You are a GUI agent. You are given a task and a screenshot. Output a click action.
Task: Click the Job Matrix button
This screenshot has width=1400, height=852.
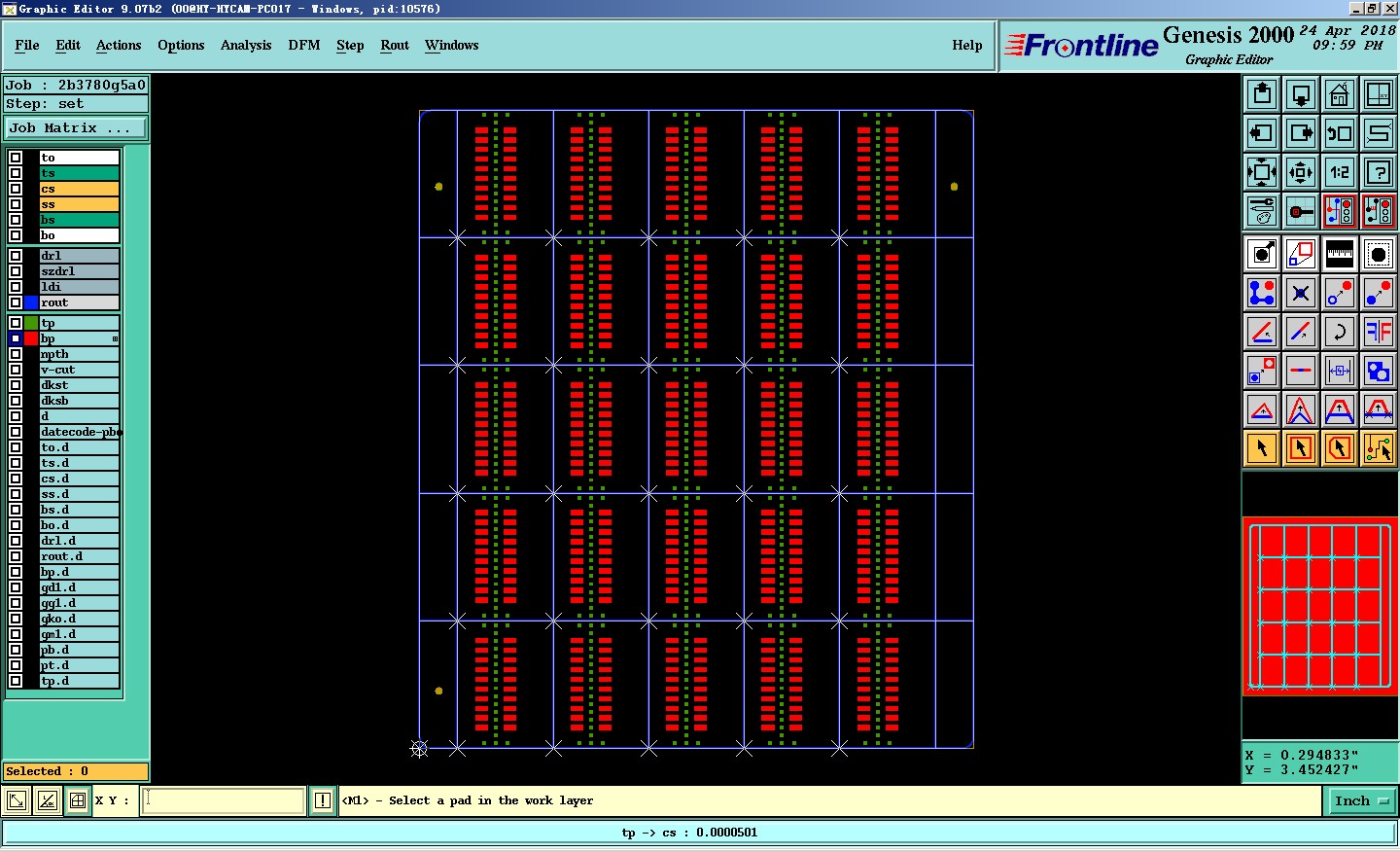pyautogui.click(x=76, y=127)
